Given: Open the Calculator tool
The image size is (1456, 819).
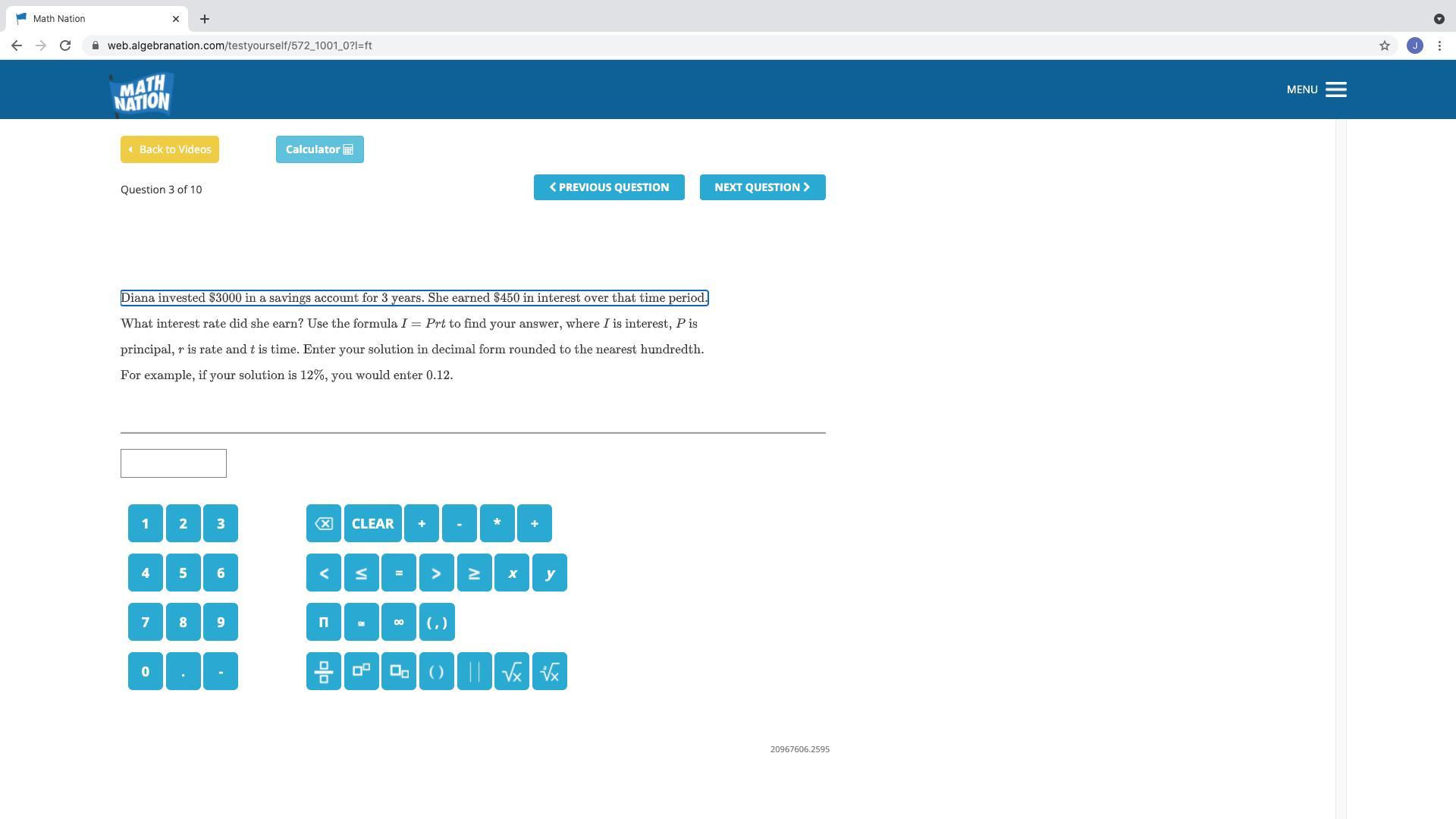Looking at the screenshot, I should pyautogui.click(x=319, y=149).
